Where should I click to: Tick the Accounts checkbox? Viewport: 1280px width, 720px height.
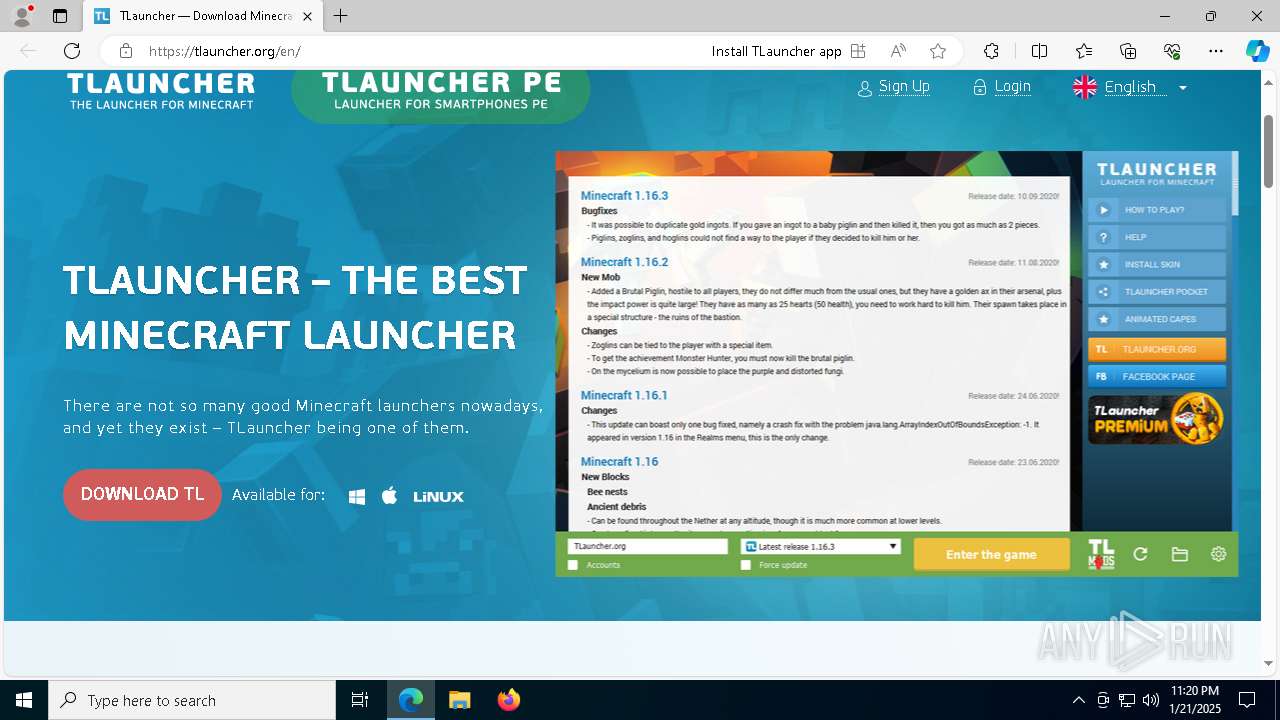(x=573, y=565)
